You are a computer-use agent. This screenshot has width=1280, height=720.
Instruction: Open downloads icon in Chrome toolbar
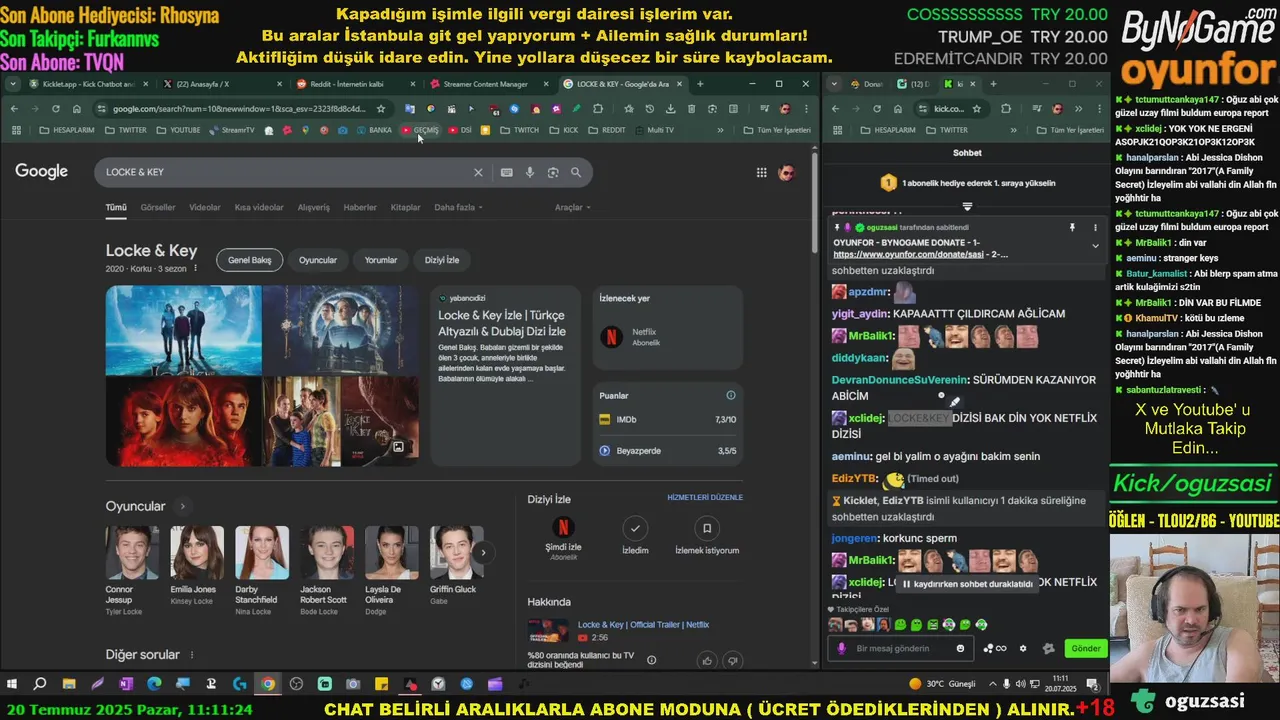click(x=670, y=109)
